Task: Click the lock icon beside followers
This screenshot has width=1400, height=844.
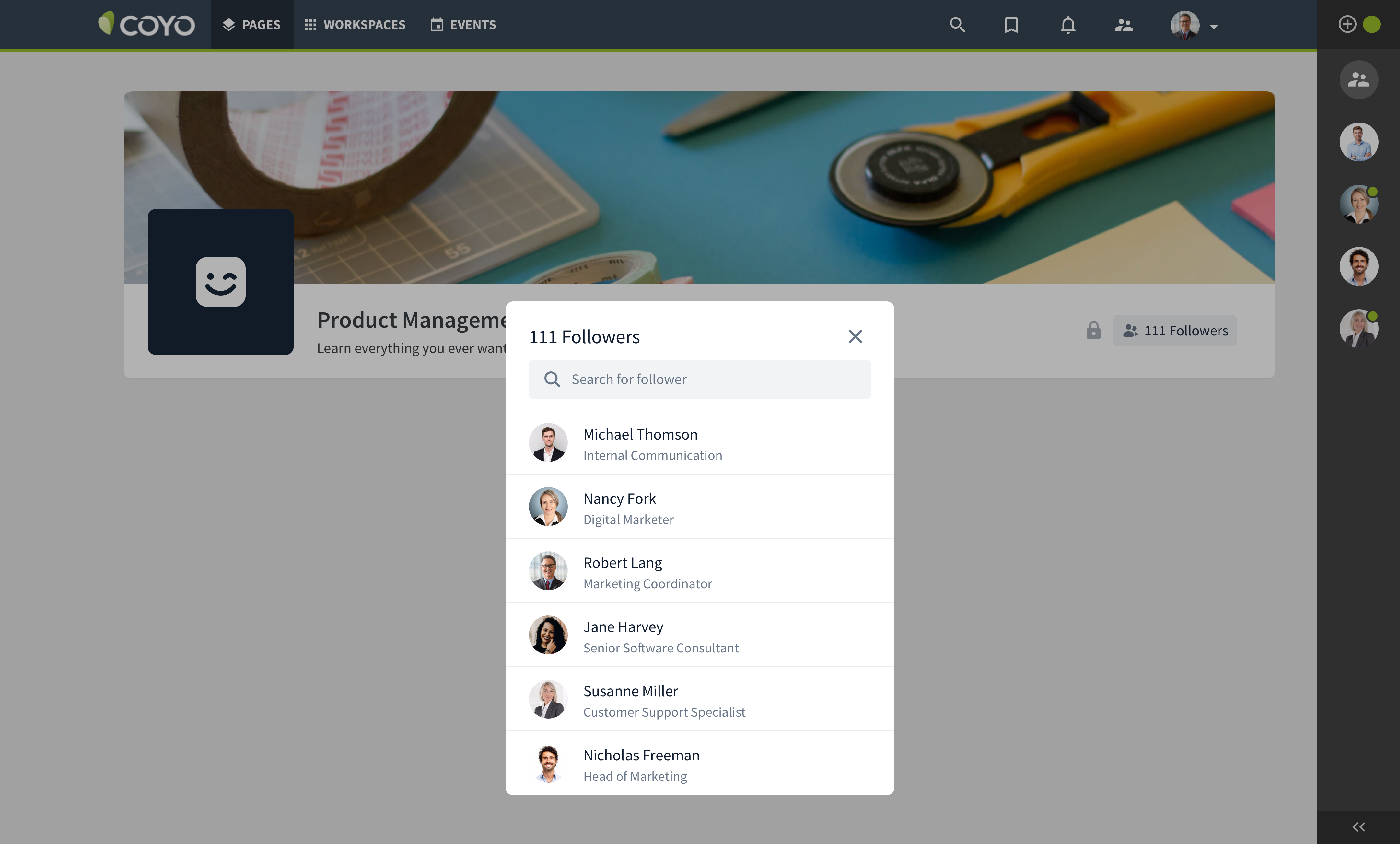Action: pos(1093,330)
